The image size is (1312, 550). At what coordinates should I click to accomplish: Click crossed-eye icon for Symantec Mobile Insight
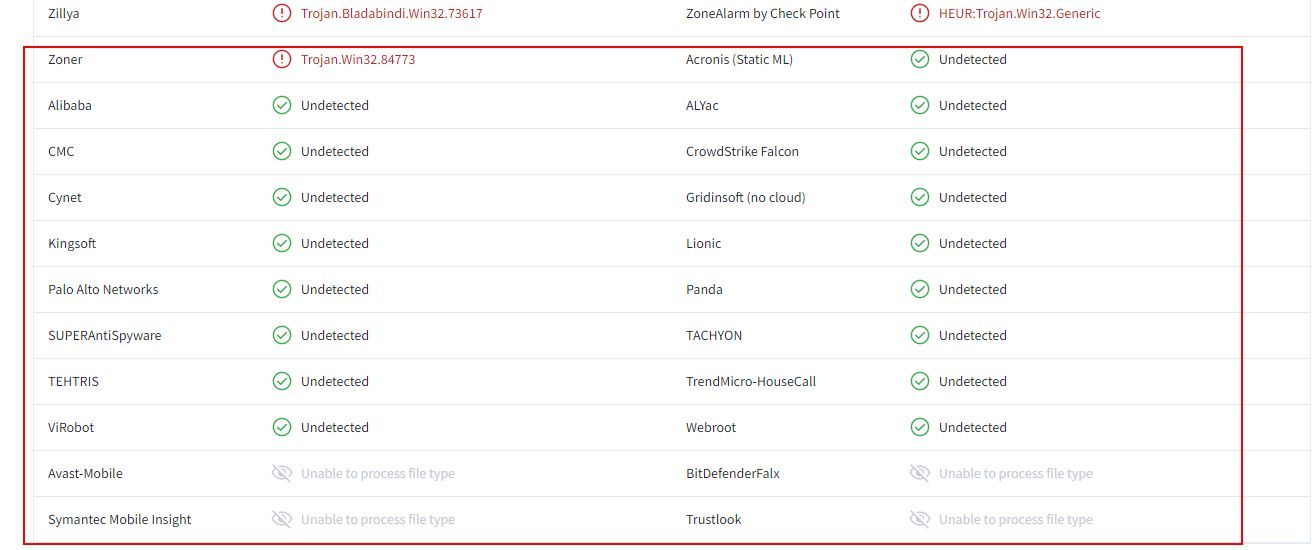[x=282, y=520]
